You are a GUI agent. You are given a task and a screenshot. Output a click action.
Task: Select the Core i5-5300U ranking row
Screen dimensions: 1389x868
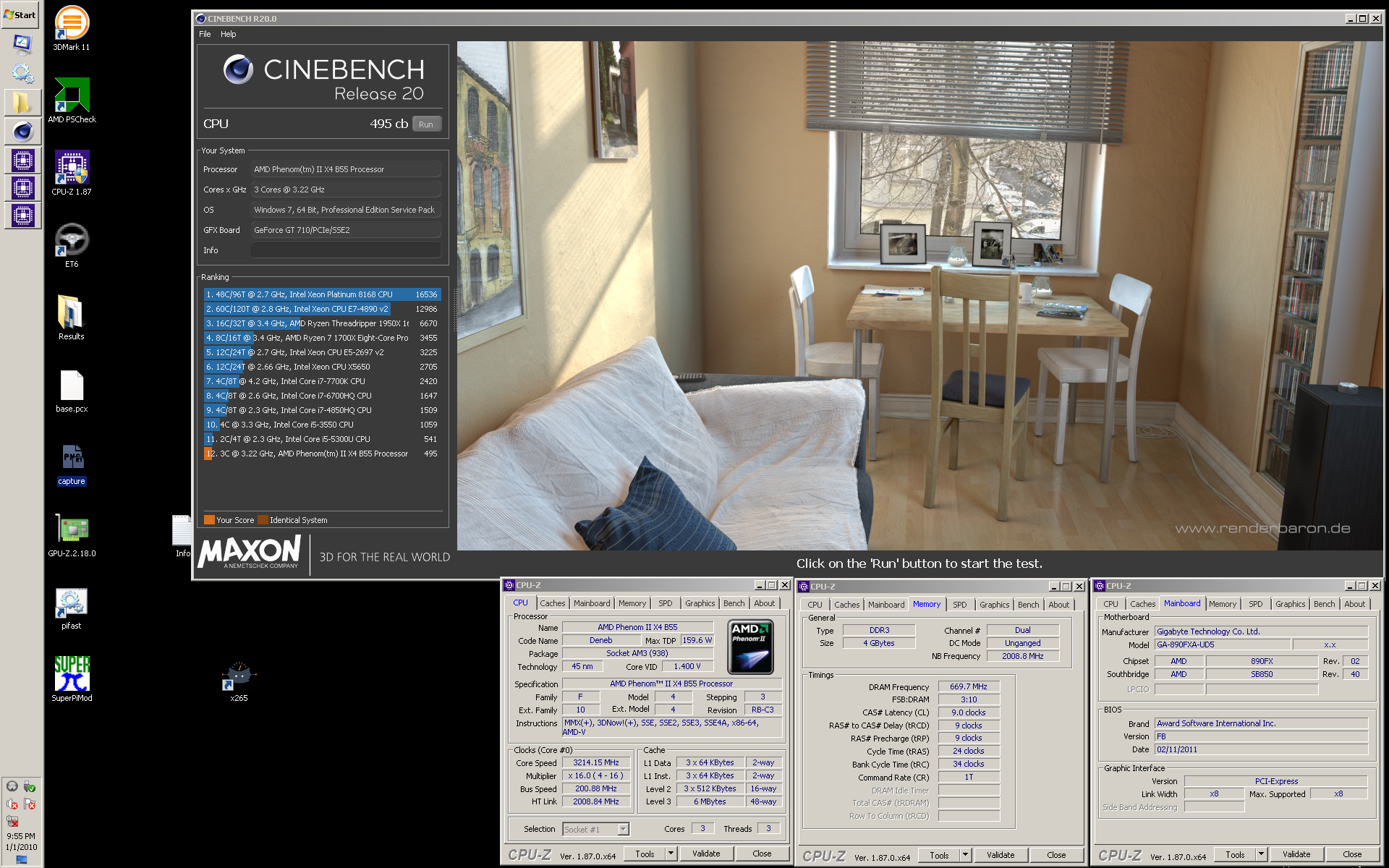click(322, 439)
